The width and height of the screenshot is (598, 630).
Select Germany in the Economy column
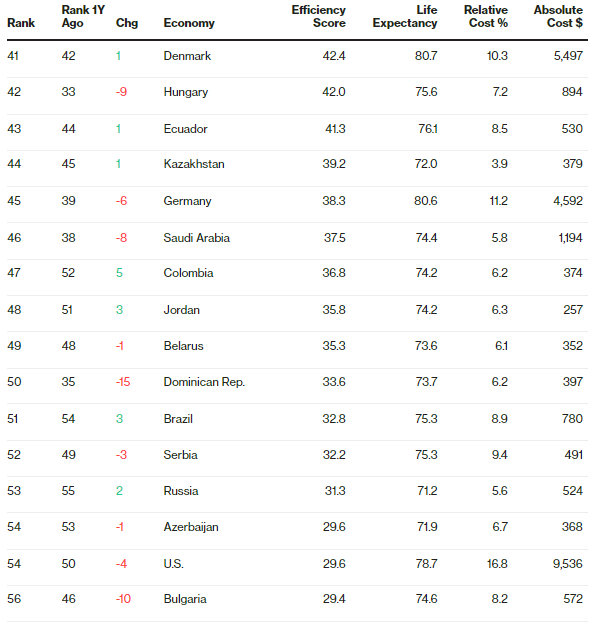(x=187, y=201)
